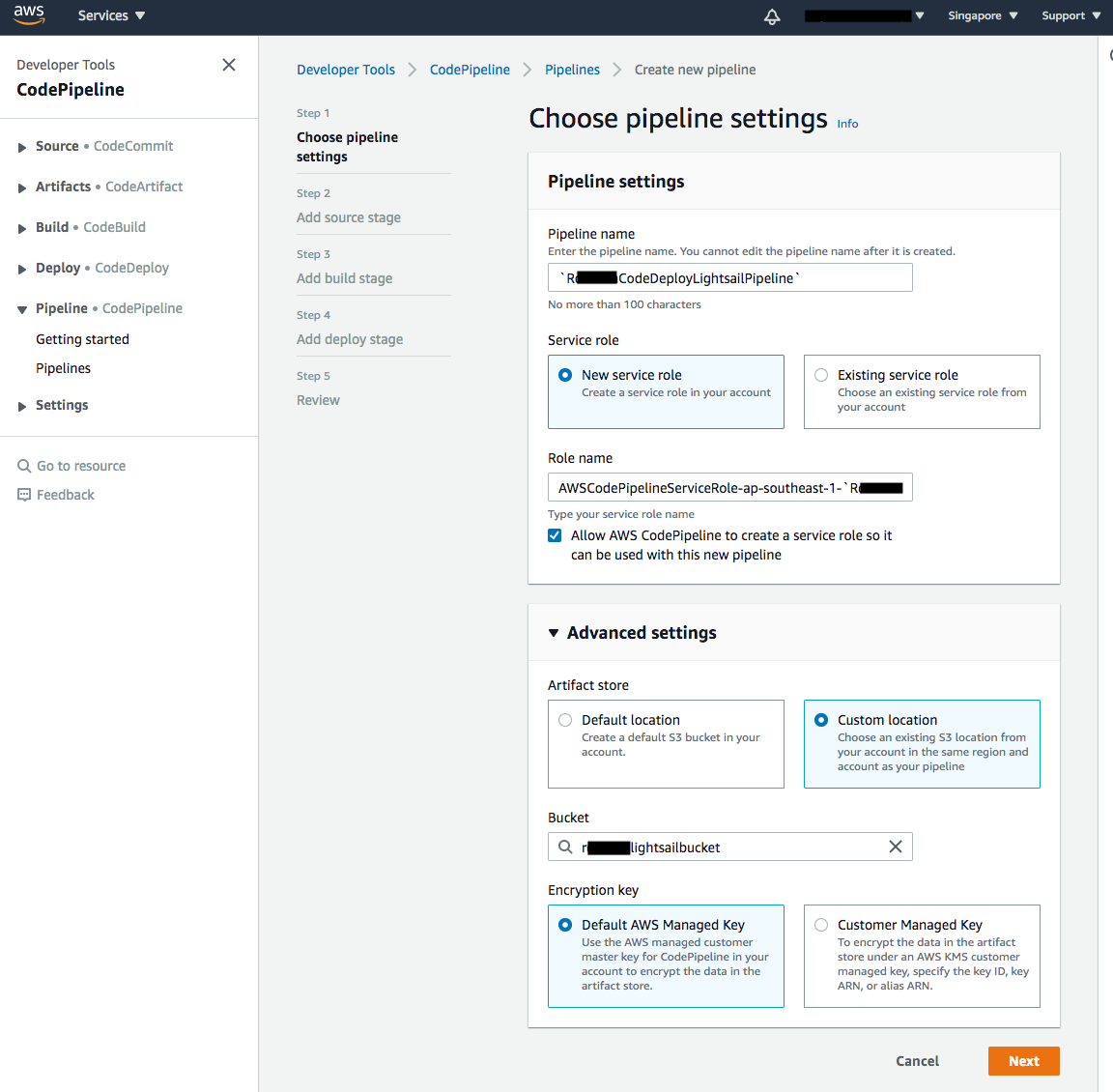Image resolution: width=1113 pixels, height=1092 pixels.
Task: Click the Next button
Action: 1023,1061
